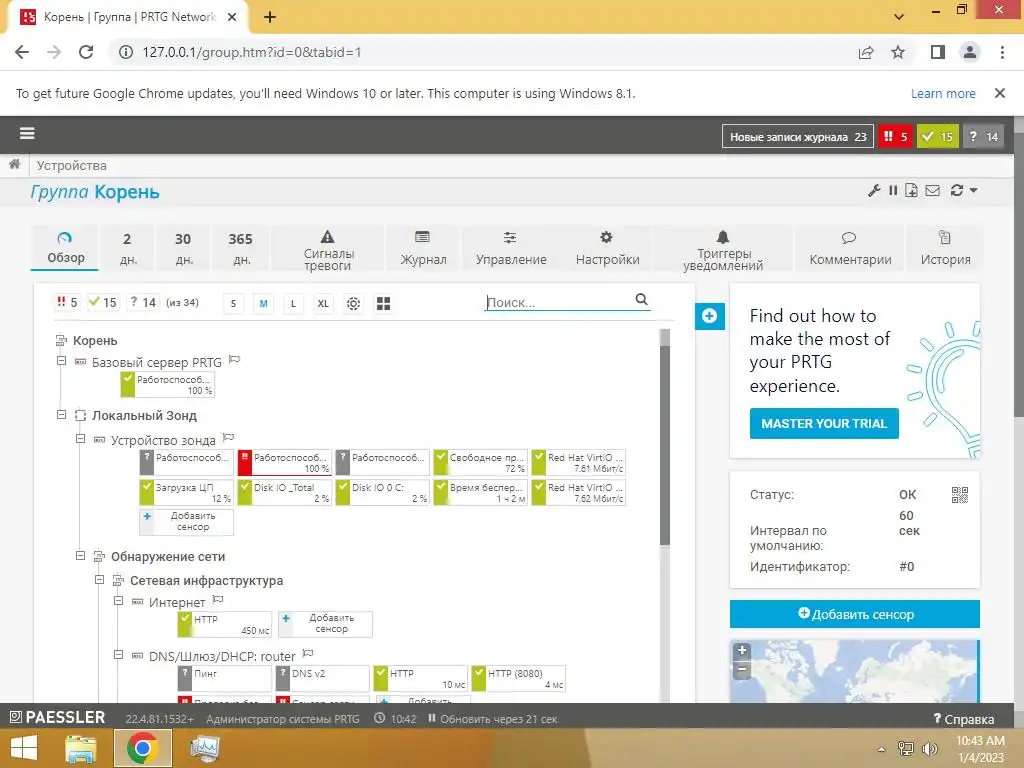Open the wrench settings icon for group
This screenshot has height=768, width=1024.
coord(874,191)
